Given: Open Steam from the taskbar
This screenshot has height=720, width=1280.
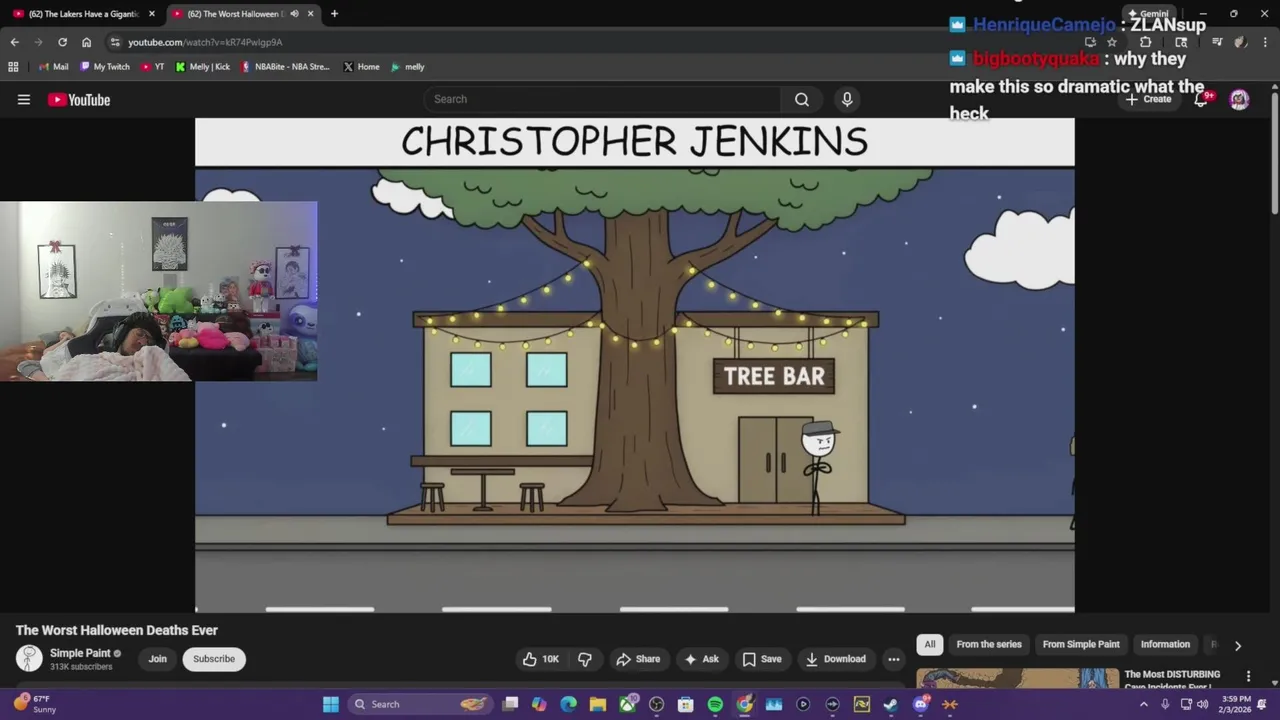Looking at the screenshot, I should pos(891,704).
